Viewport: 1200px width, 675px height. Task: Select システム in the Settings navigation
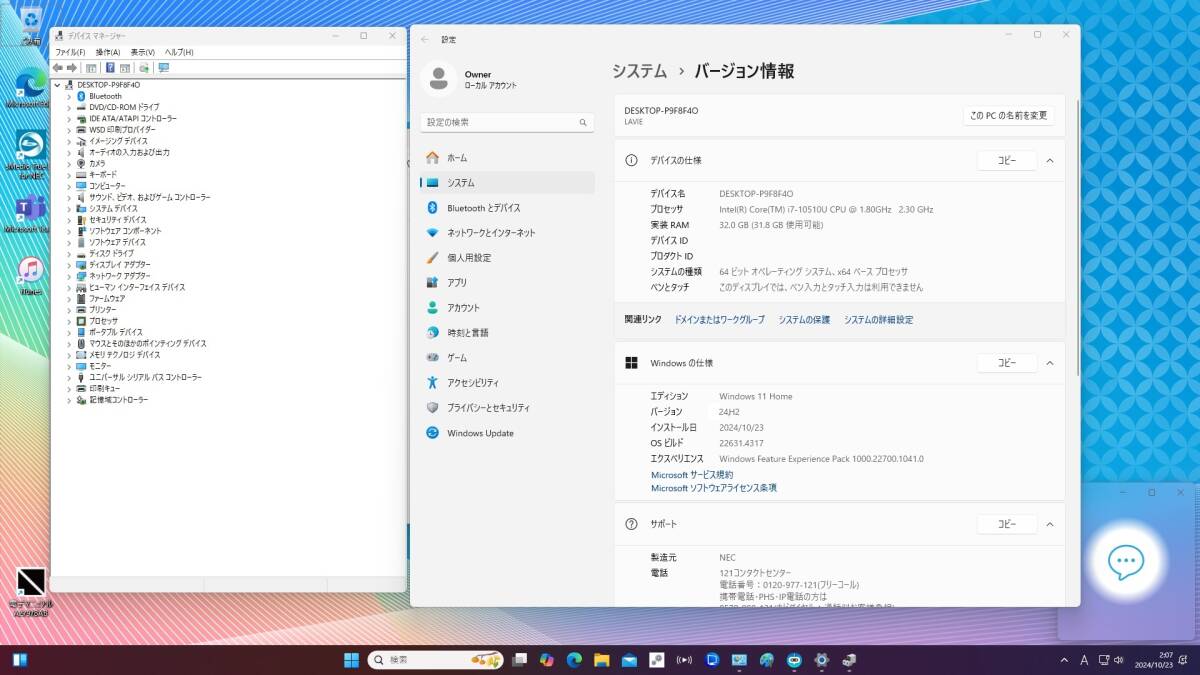507,183
